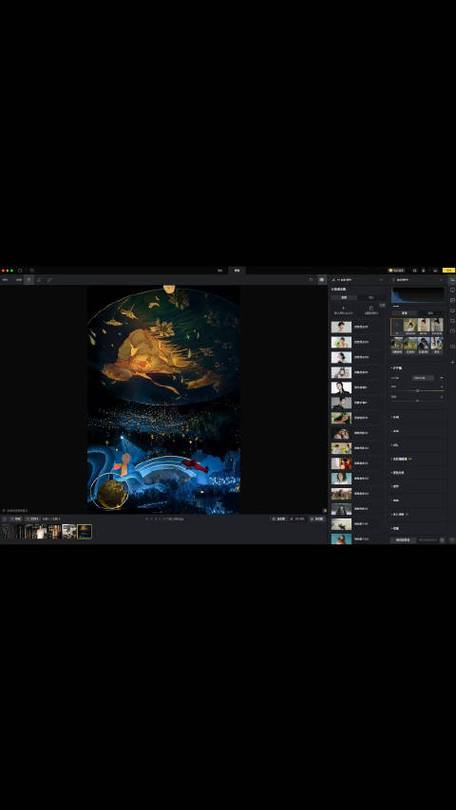The width and height of the screenshot is (456, 810).
Task: Click the highlighted view-mode icon above the canvas
Action: (x=322, y=279)
